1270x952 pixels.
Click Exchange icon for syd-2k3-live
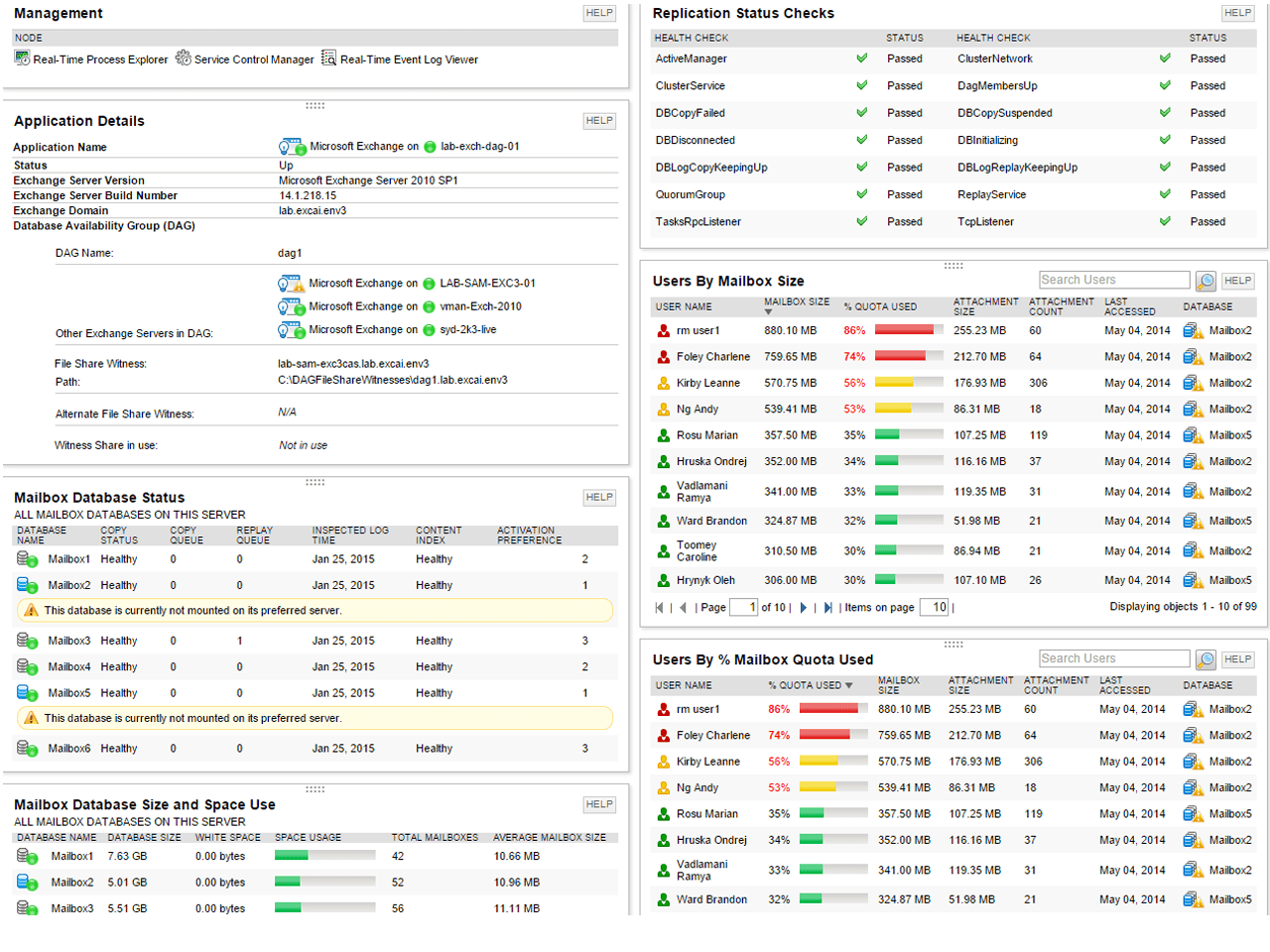(x=292, y=329)
